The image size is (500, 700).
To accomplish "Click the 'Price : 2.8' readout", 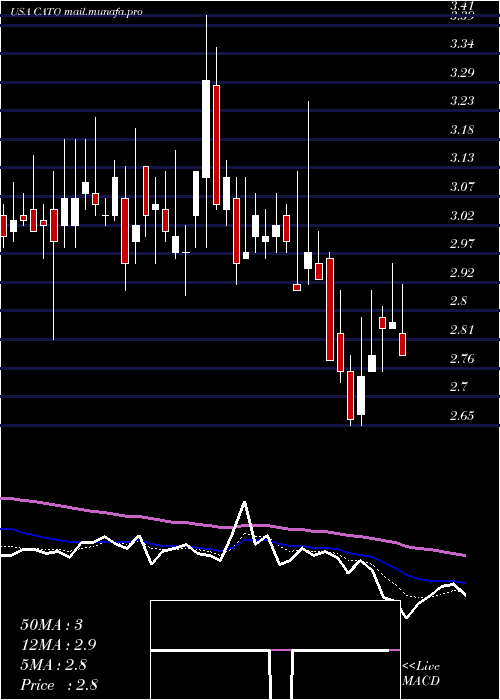I will pos(59,685).
